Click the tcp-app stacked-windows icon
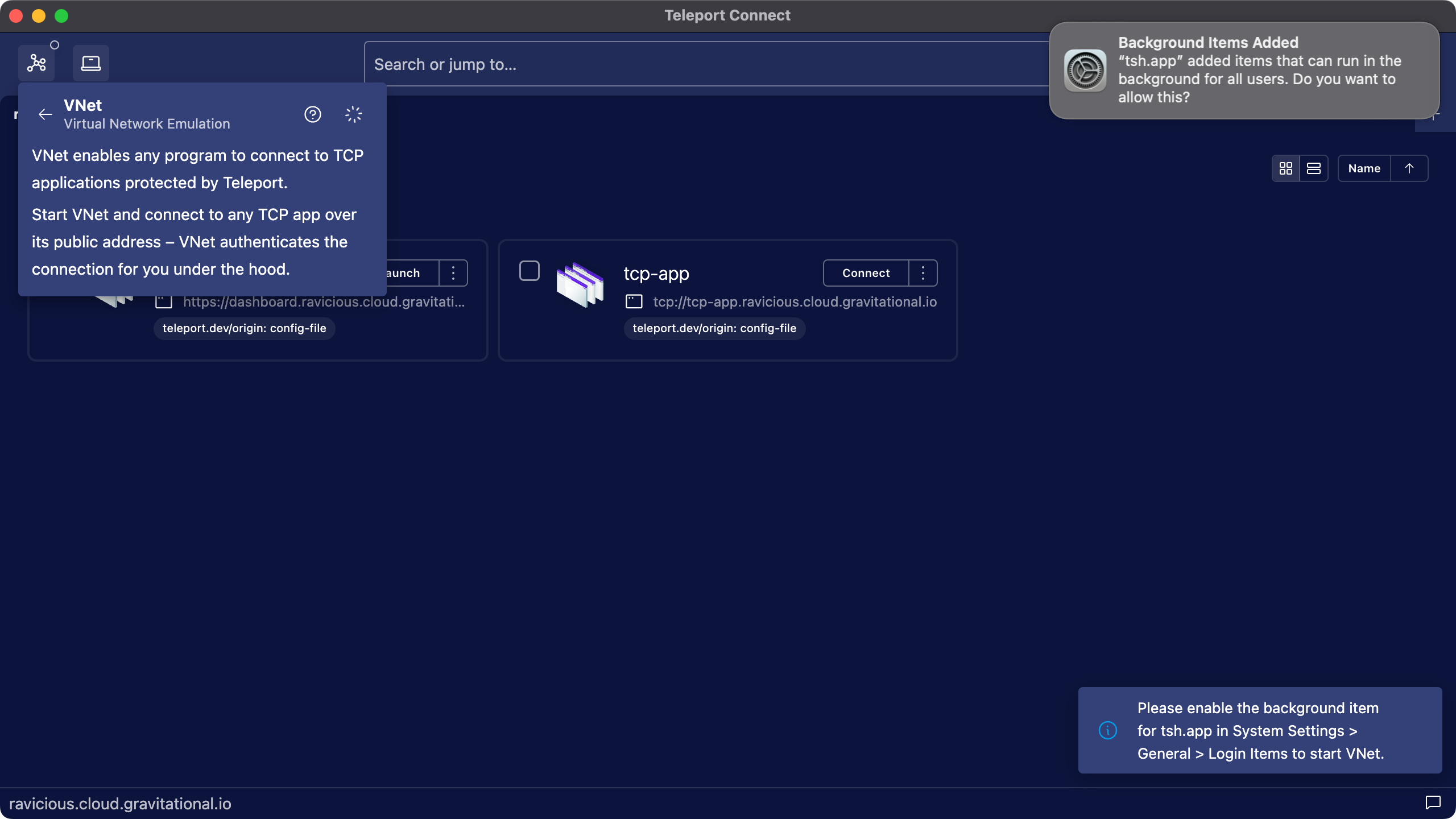The height and width of the screenshot is (819, 1456). (x=580, y=285)
